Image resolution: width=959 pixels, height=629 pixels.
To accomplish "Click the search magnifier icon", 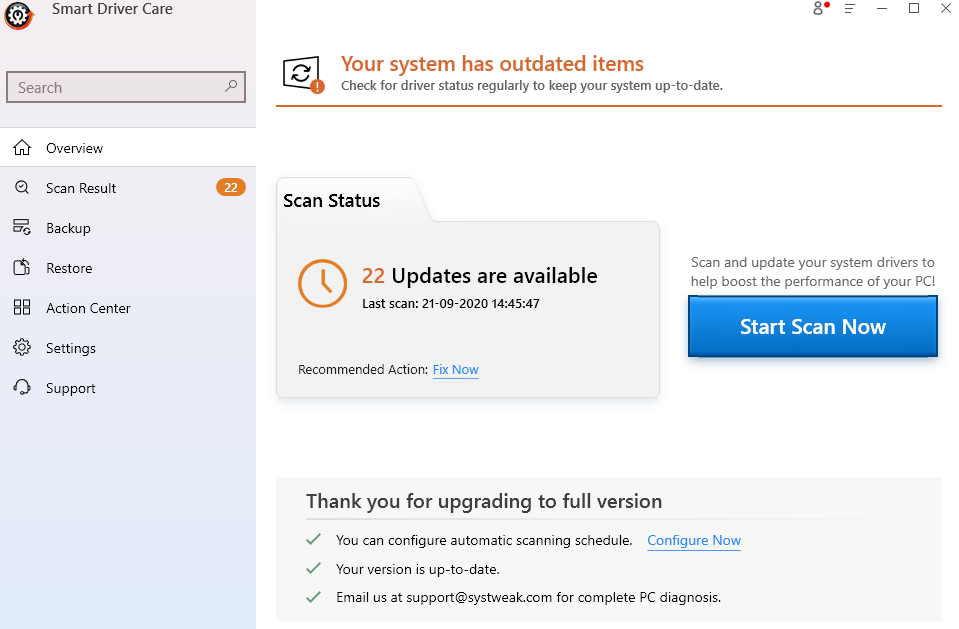I will tap(231, 87).
